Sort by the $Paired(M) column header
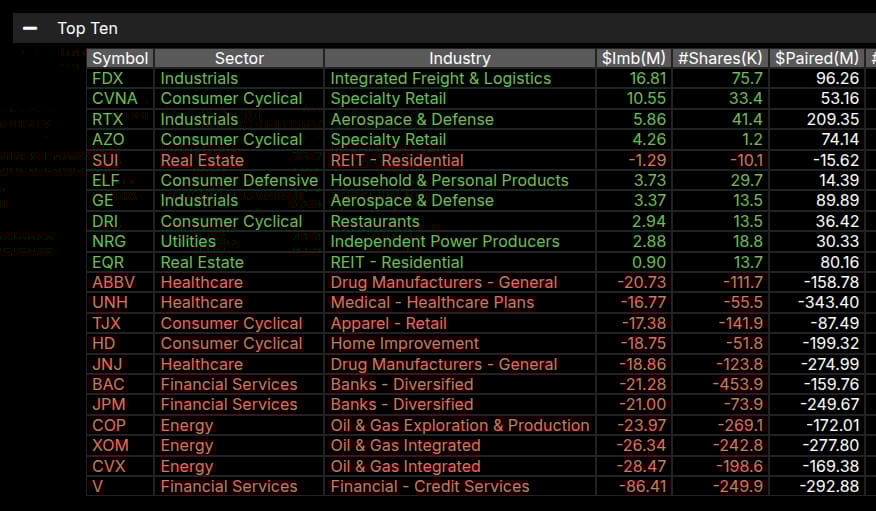This screenshot has width=876, height=511. click(817, 58)
